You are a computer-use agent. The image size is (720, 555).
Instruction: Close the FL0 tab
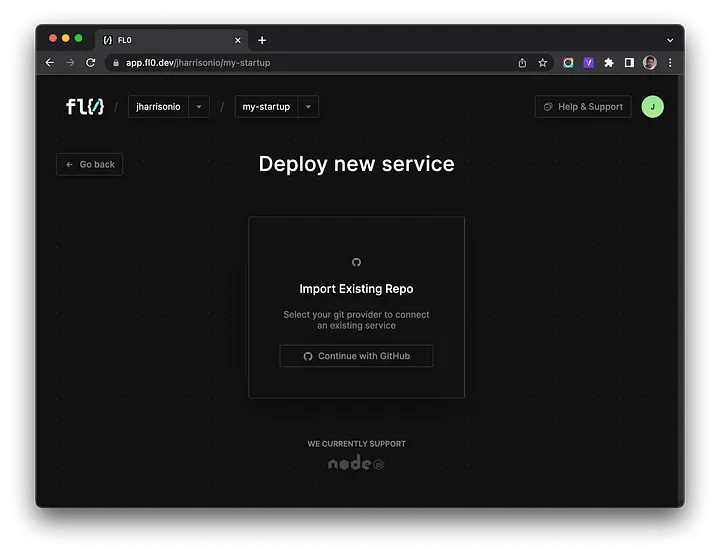coord(238,40)
